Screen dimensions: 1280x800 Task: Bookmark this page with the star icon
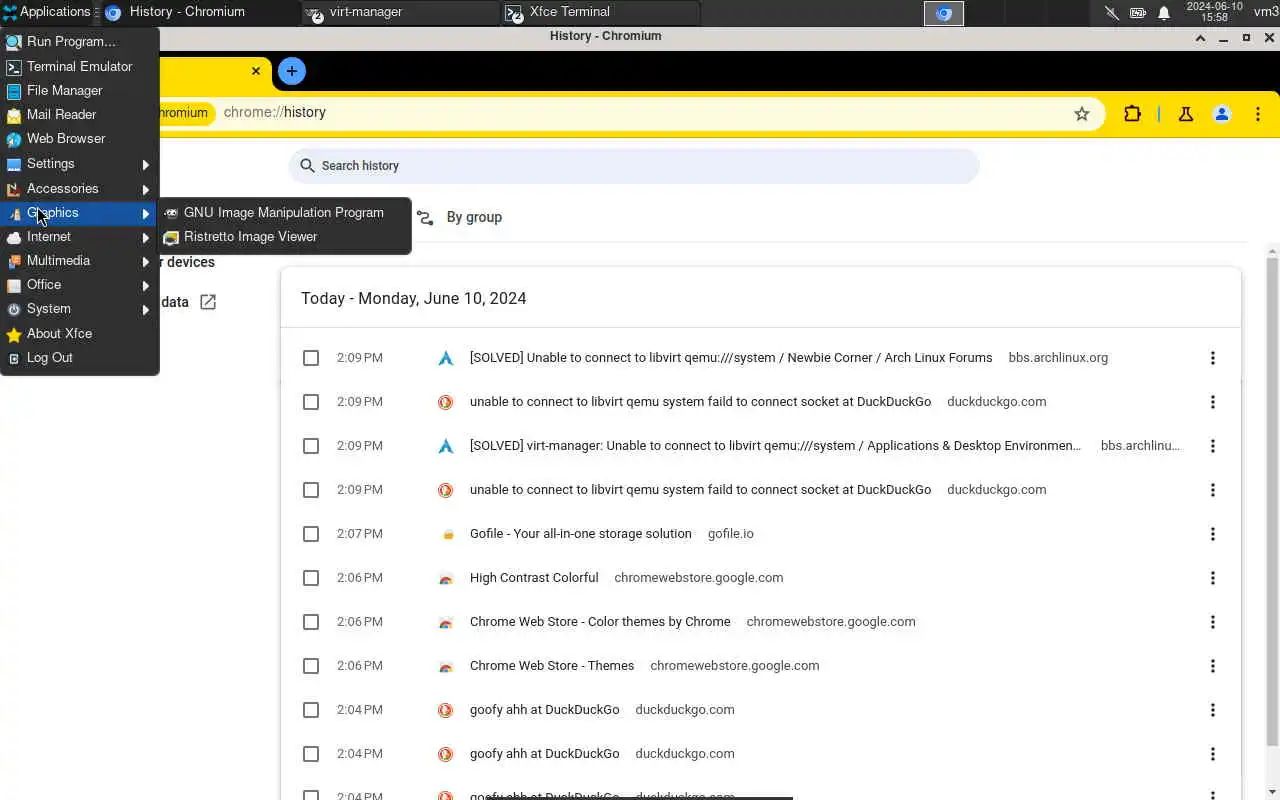click(1082, 114)
